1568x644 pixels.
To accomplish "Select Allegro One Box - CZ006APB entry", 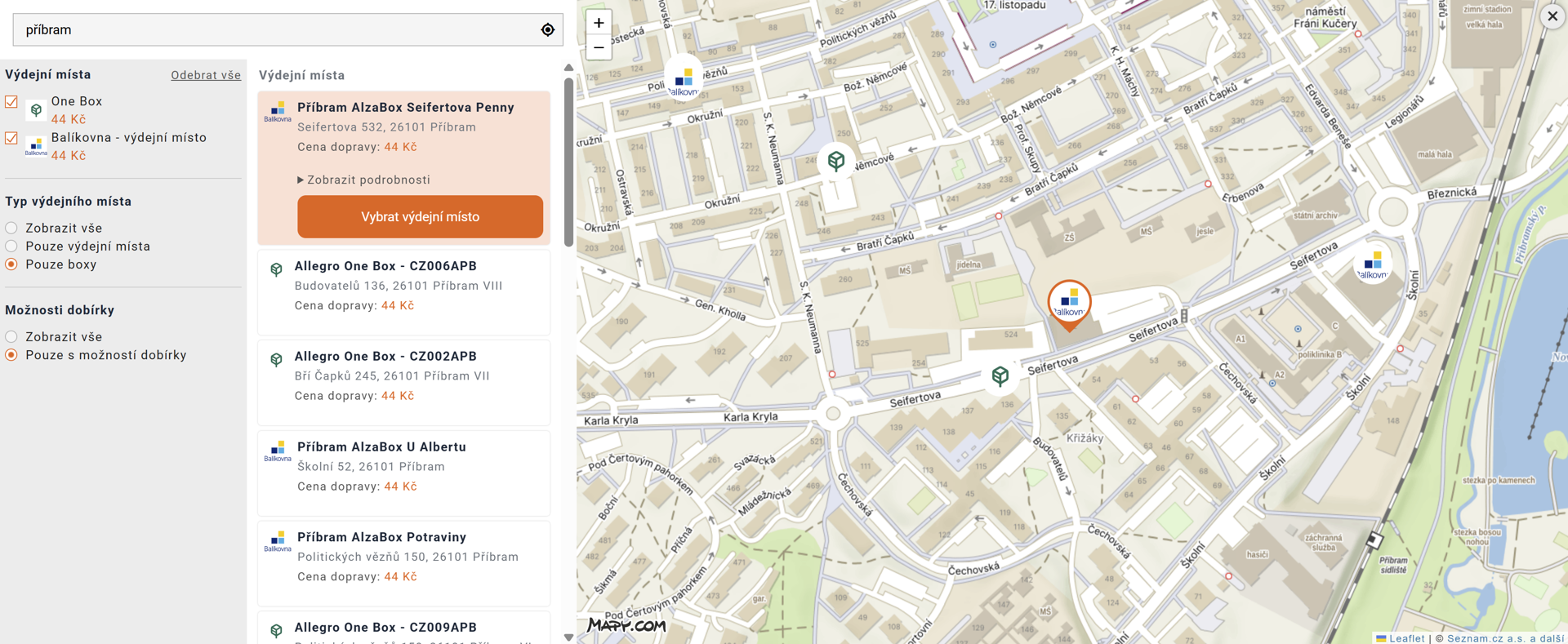I will (x=403, y=286).
